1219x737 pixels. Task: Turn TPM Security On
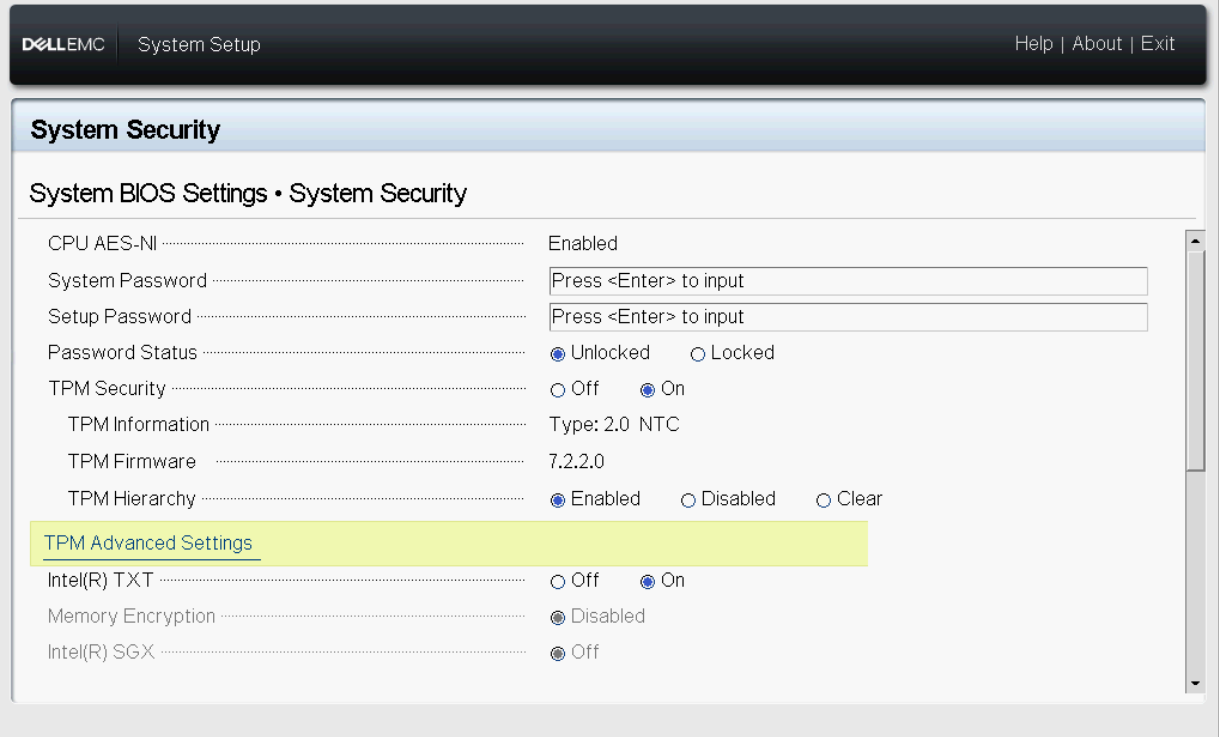click(647, 390)
